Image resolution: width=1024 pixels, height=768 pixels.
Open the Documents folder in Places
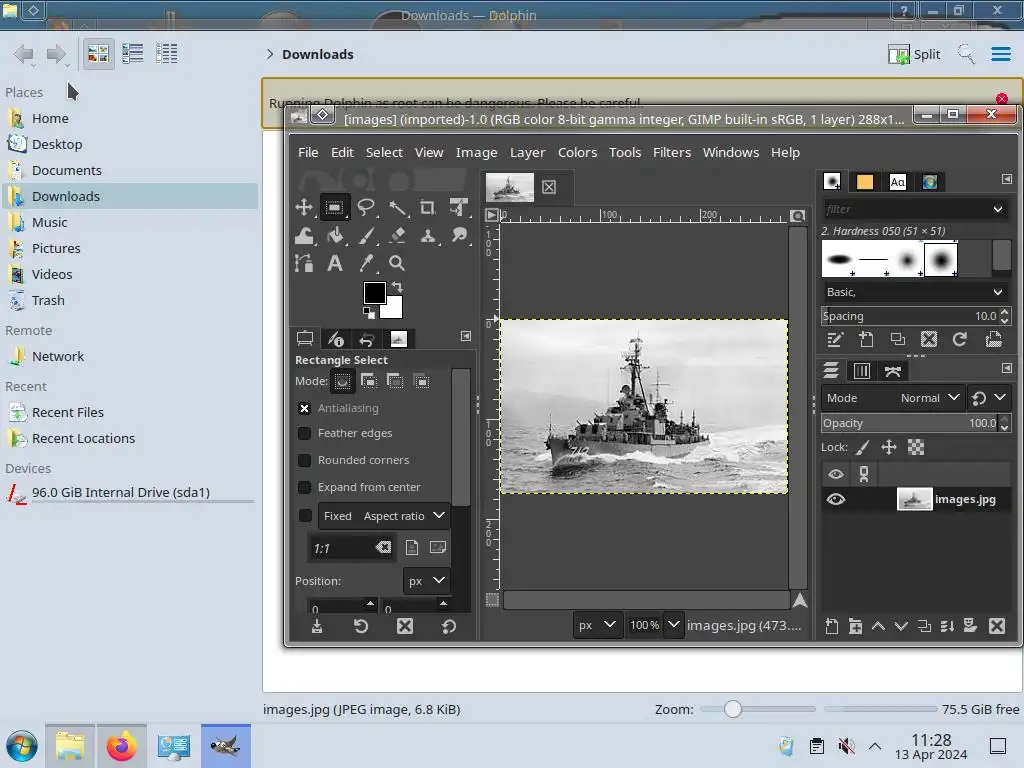click(x=66, y=170)
